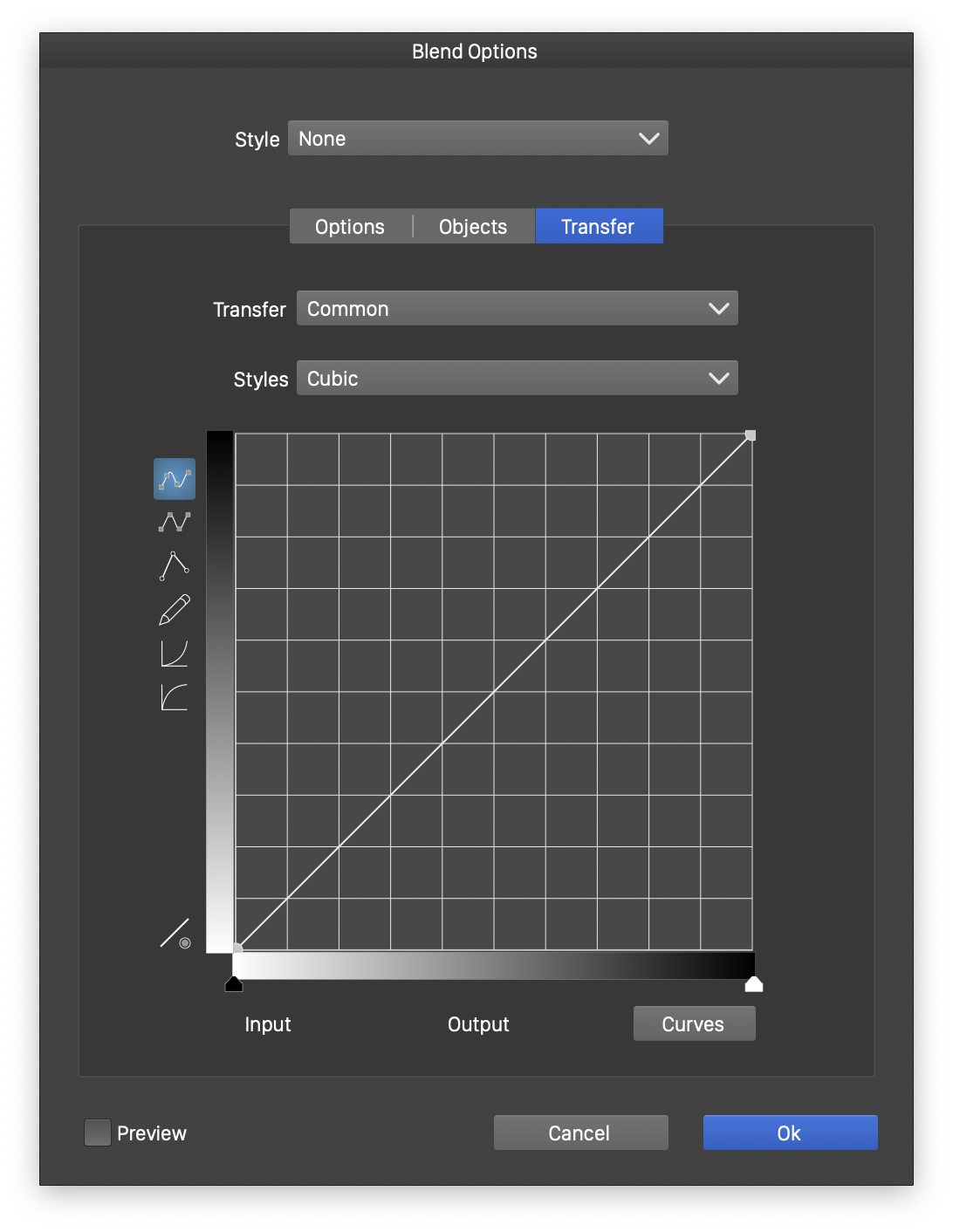953x1232 pixels.
Task: Expand the Transfer dropdown showing Common
Action: coord(517,309)
